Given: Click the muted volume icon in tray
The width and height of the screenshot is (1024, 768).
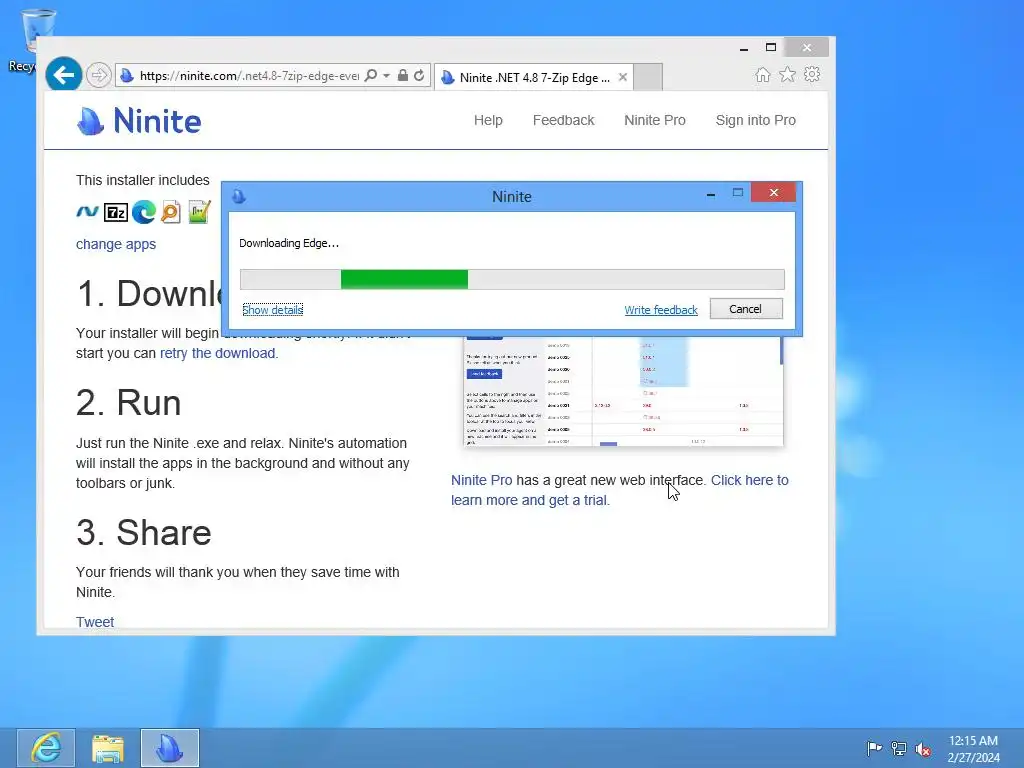Looking at the screenshot, I should click(923, 749).
